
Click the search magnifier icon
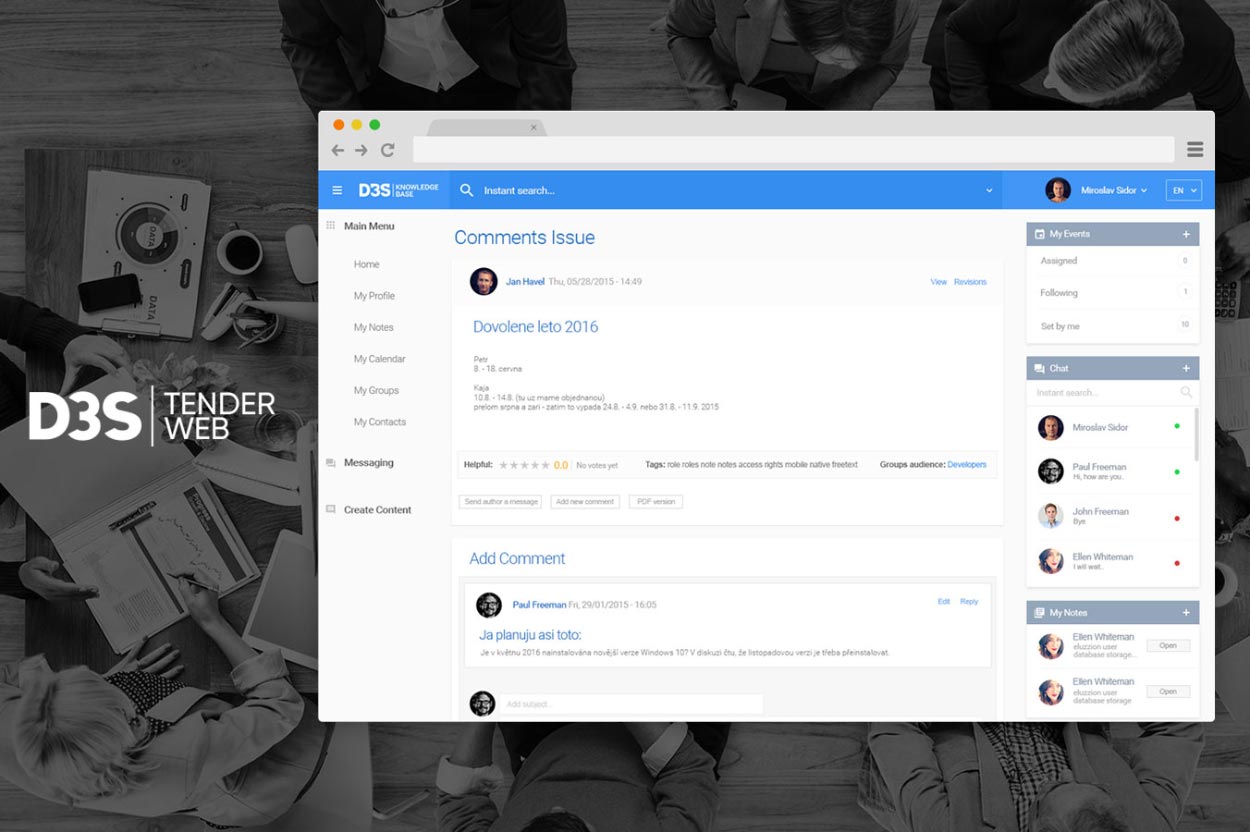pyautogui.click(x=466, y=190)
